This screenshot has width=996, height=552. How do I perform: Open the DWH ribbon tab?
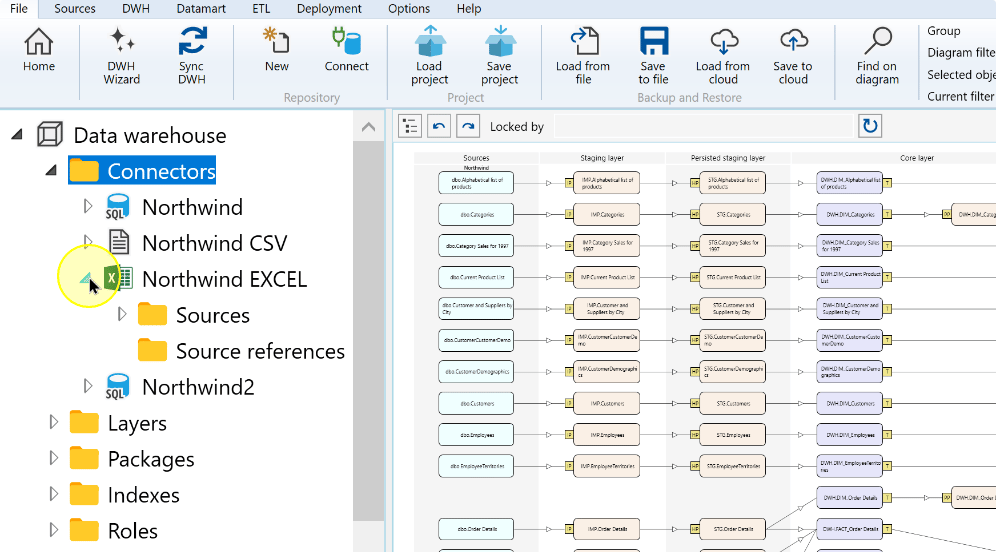click(136, 9)
